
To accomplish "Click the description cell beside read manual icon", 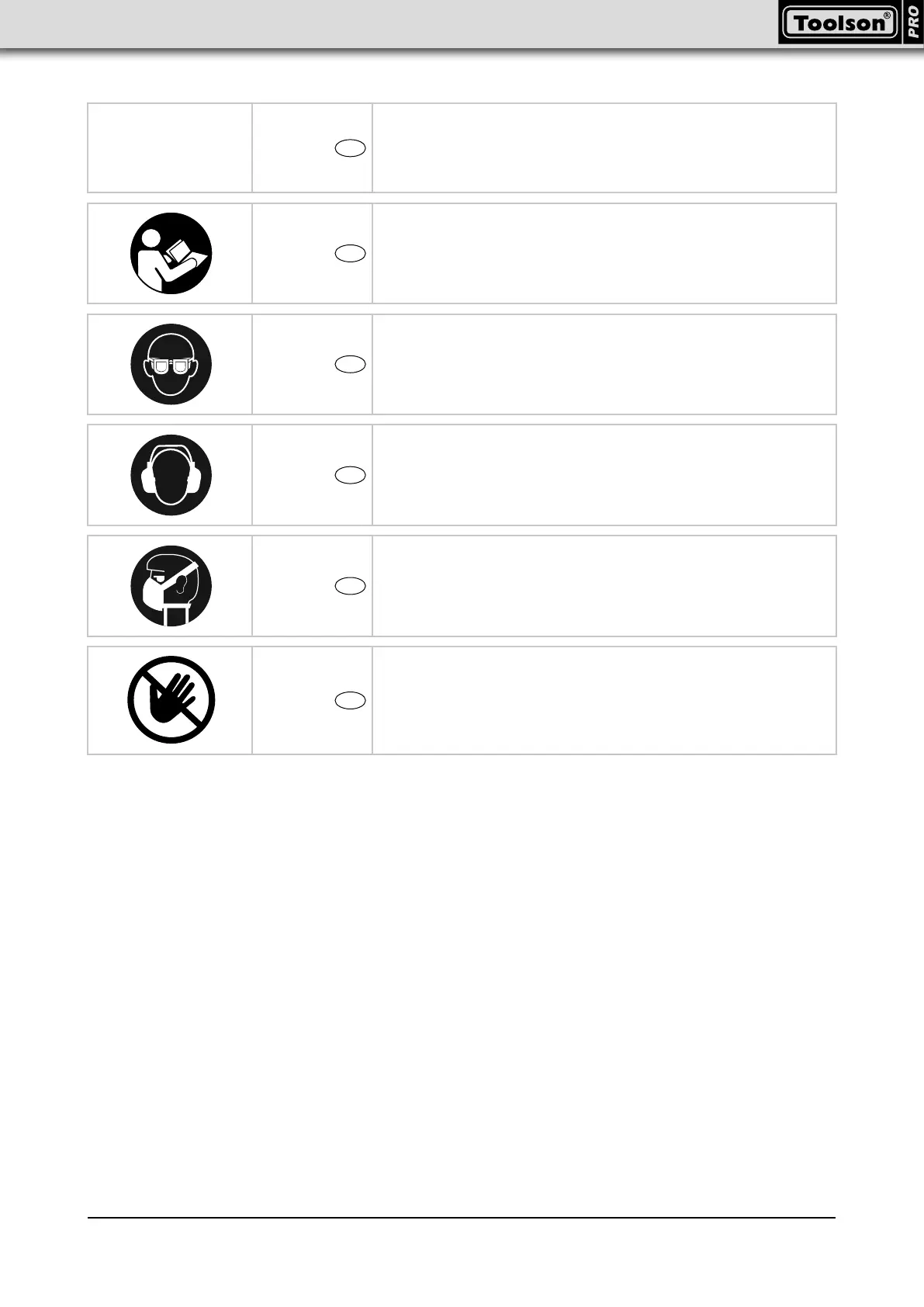I will (604, 253).
